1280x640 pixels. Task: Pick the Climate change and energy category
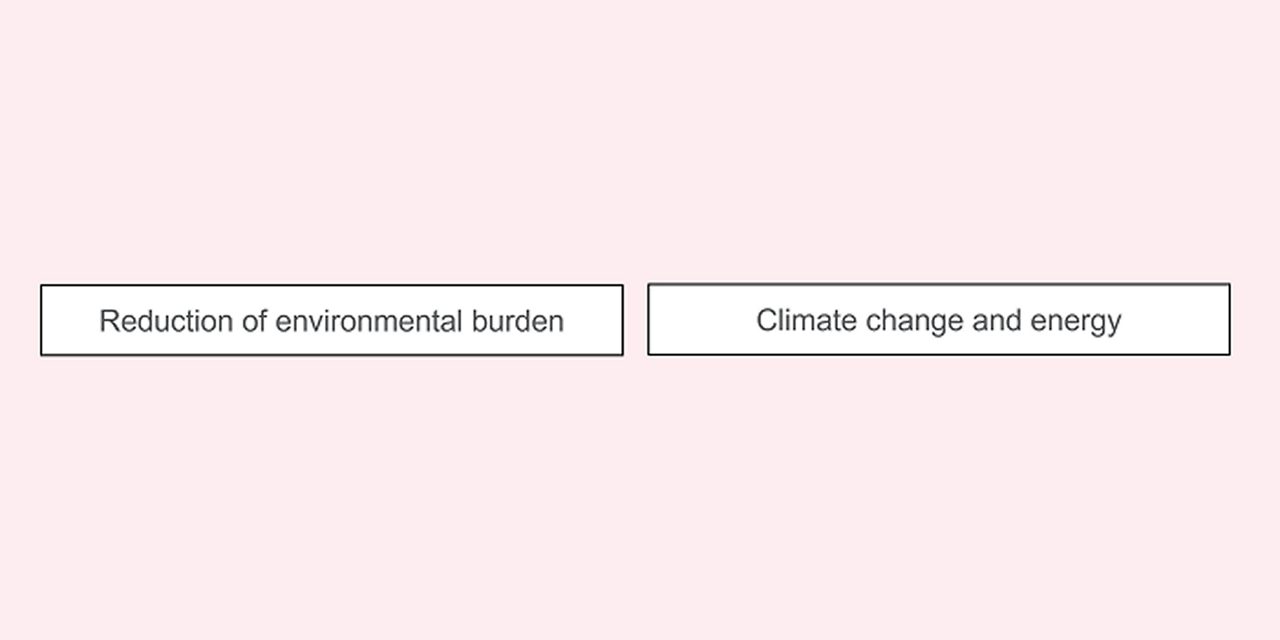938,319
